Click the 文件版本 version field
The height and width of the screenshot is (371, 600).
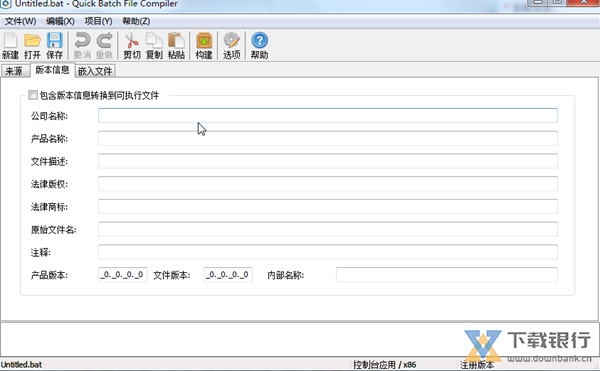pos(228,275)
